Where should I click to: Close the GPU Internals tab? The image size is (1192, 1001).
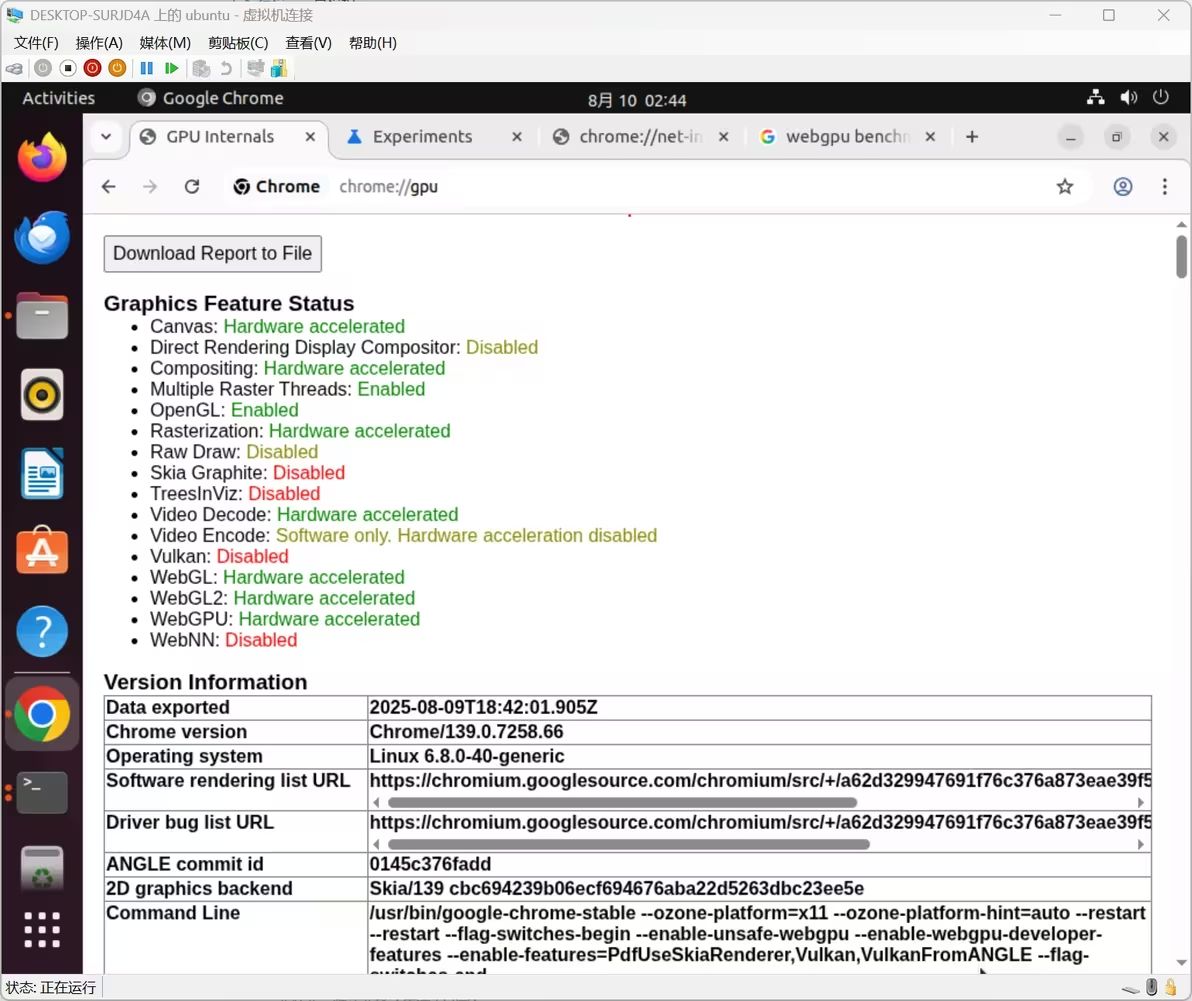pos(310,137)
